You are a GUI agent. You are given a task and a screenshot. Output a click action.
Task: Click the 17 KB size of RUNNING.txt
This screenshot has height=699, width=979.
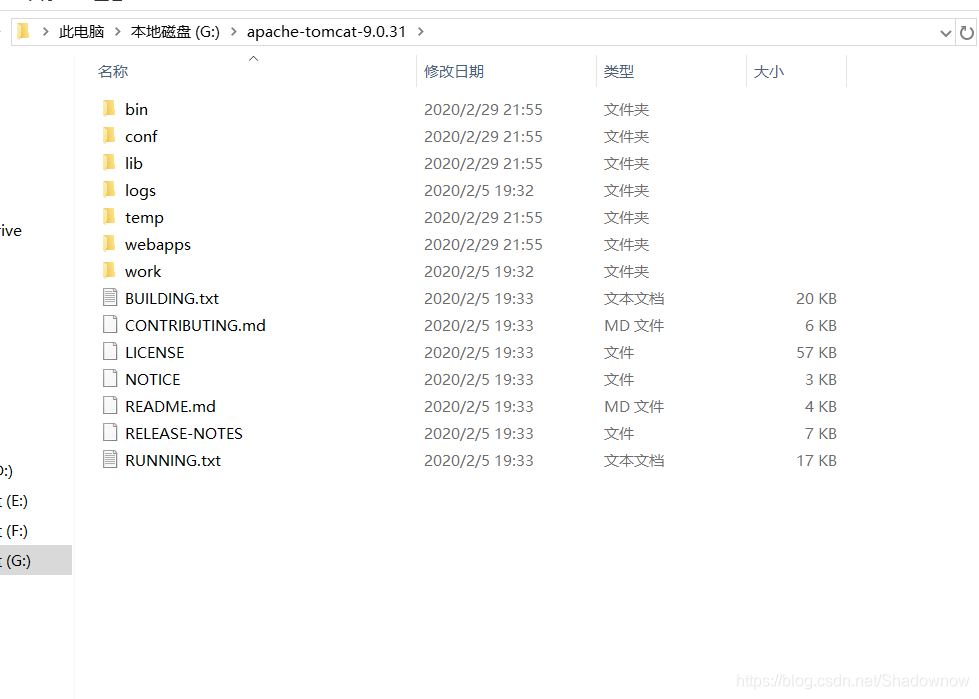(816, 461)
